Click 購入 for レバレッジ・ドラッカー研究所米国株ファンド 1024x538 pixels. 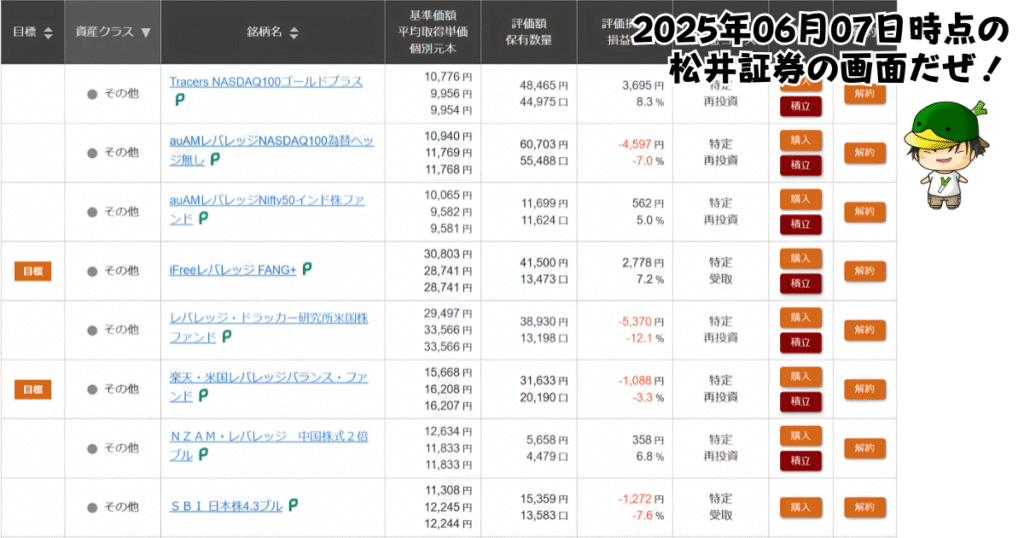click(x=801, y=317)
